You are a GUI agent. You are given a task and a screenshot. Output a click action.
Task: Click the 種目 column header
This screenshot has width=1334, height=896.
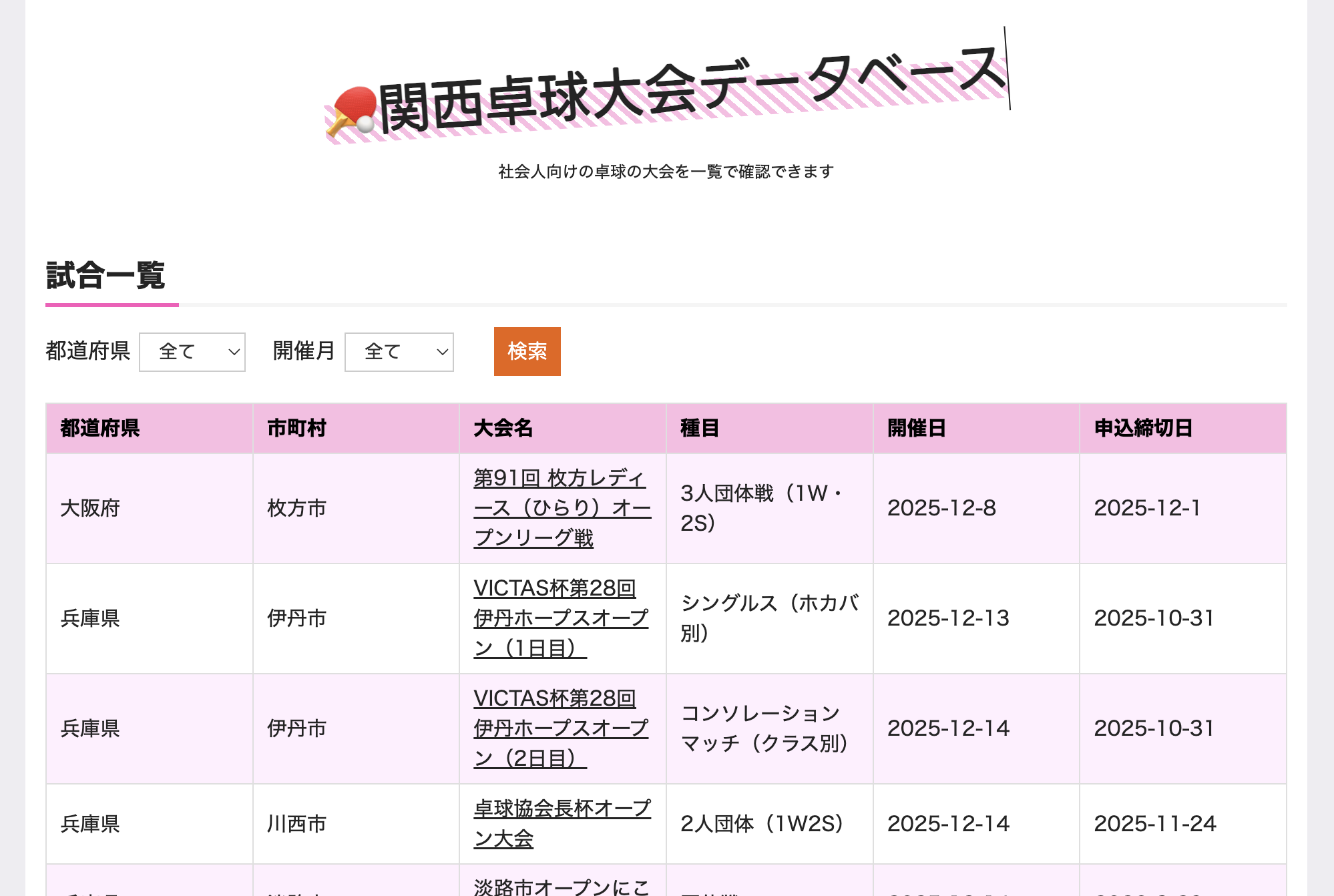(699, 428)
